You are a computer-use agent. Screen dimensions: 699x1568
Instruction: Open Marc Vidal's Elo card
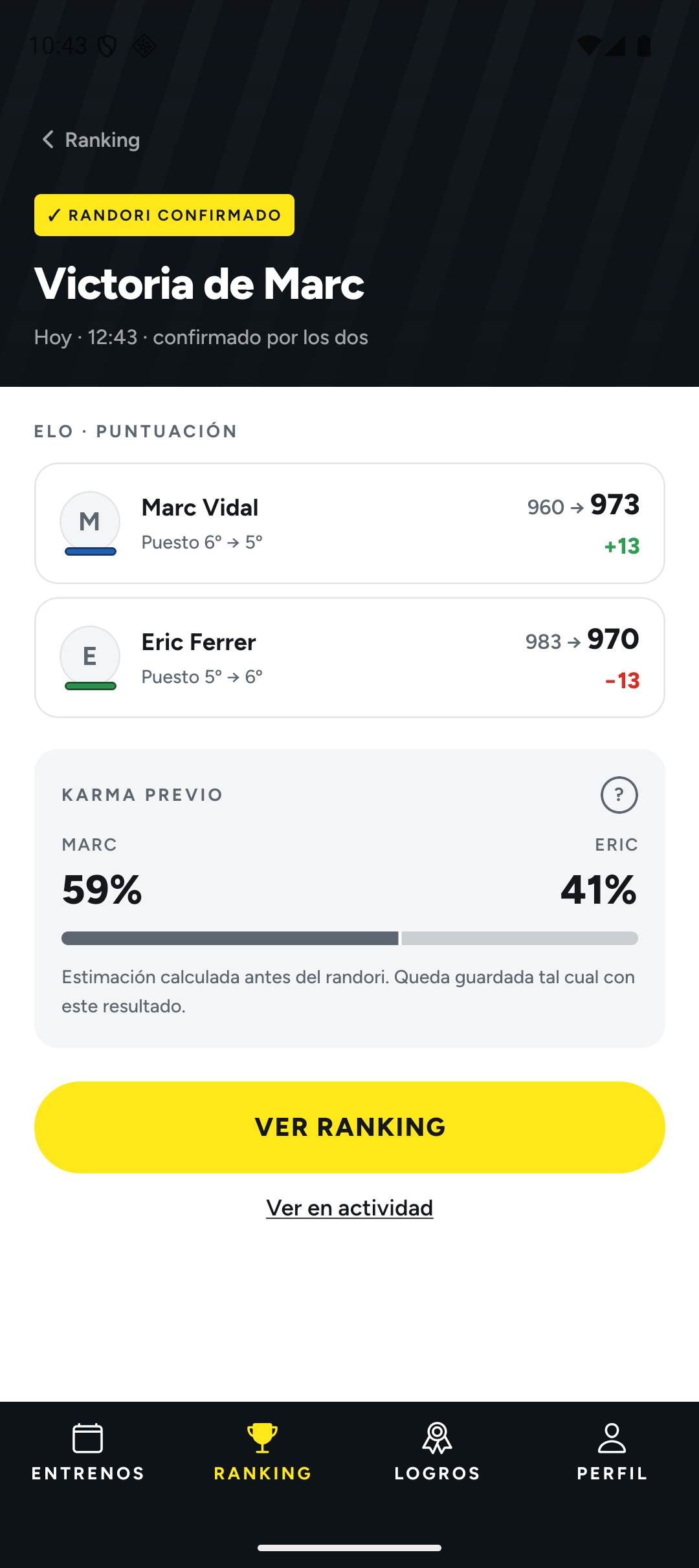[349, 523]
